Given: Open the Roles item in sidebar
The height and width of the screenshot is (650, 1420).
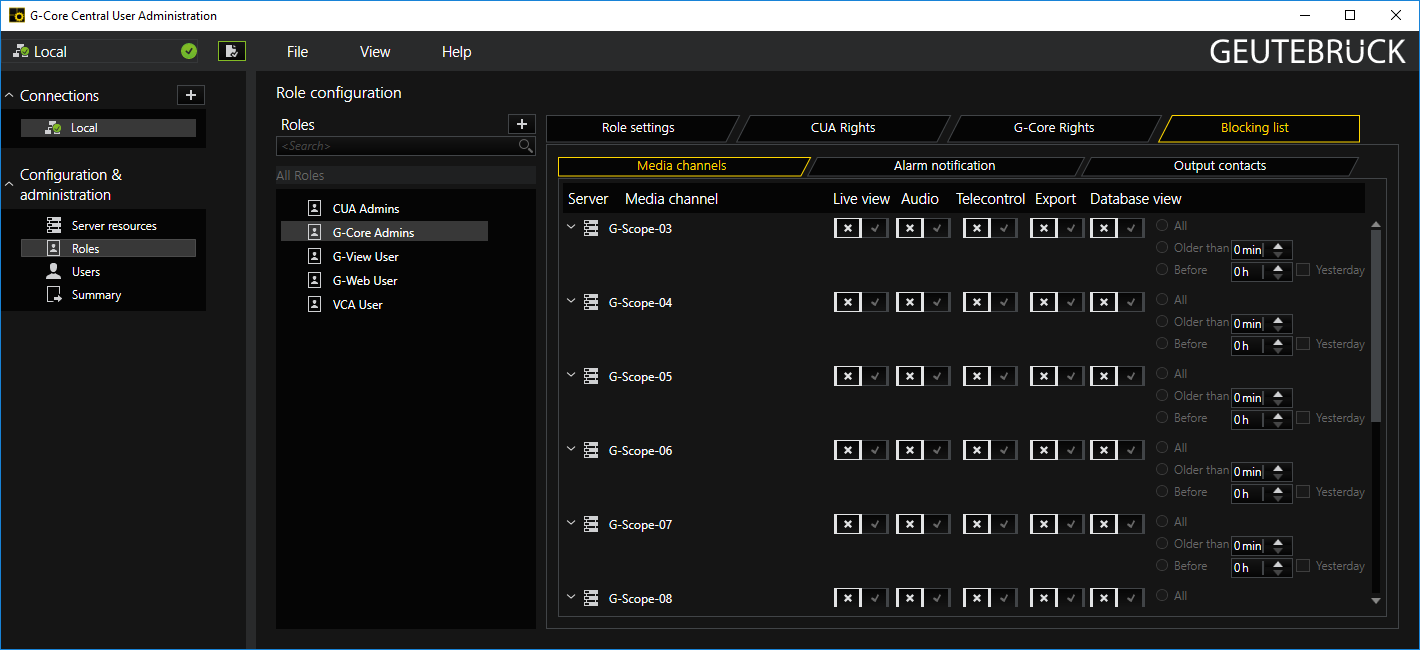Looking at the screenshot, I should [x=109, y=248].
